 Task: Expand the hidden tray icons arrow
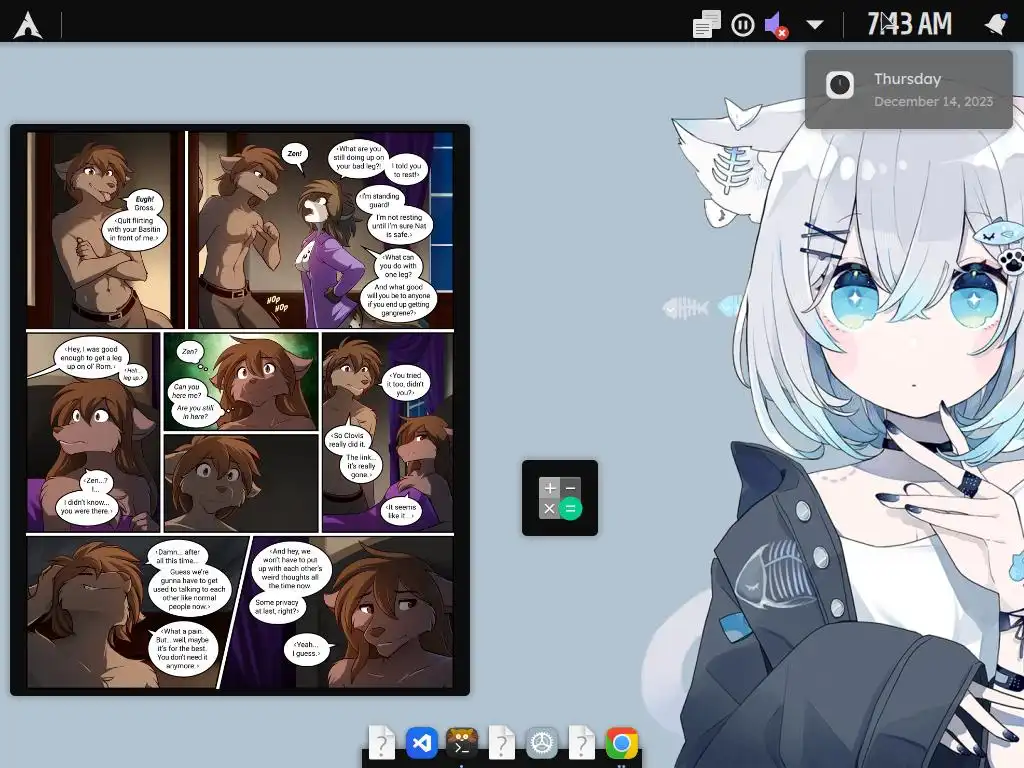click(815, 25)
